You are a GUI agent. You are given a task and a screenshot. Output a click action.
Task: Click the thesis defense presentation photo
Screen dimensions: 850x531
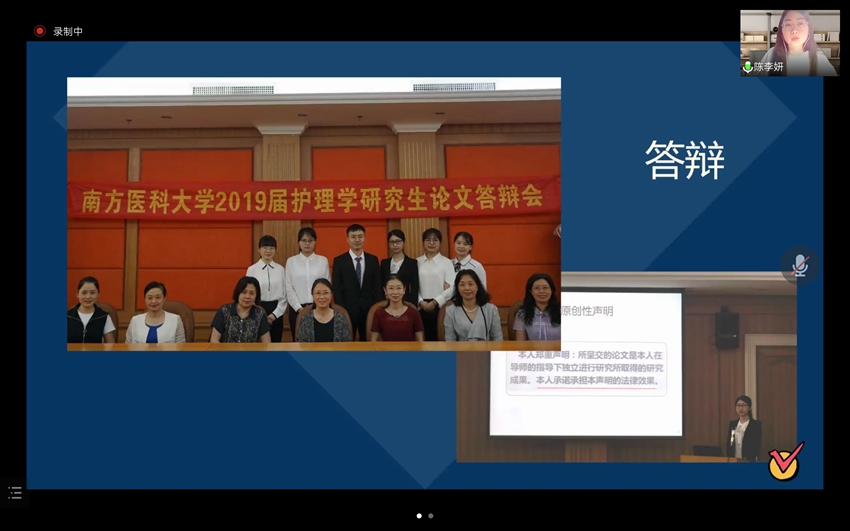click(626, 367)
